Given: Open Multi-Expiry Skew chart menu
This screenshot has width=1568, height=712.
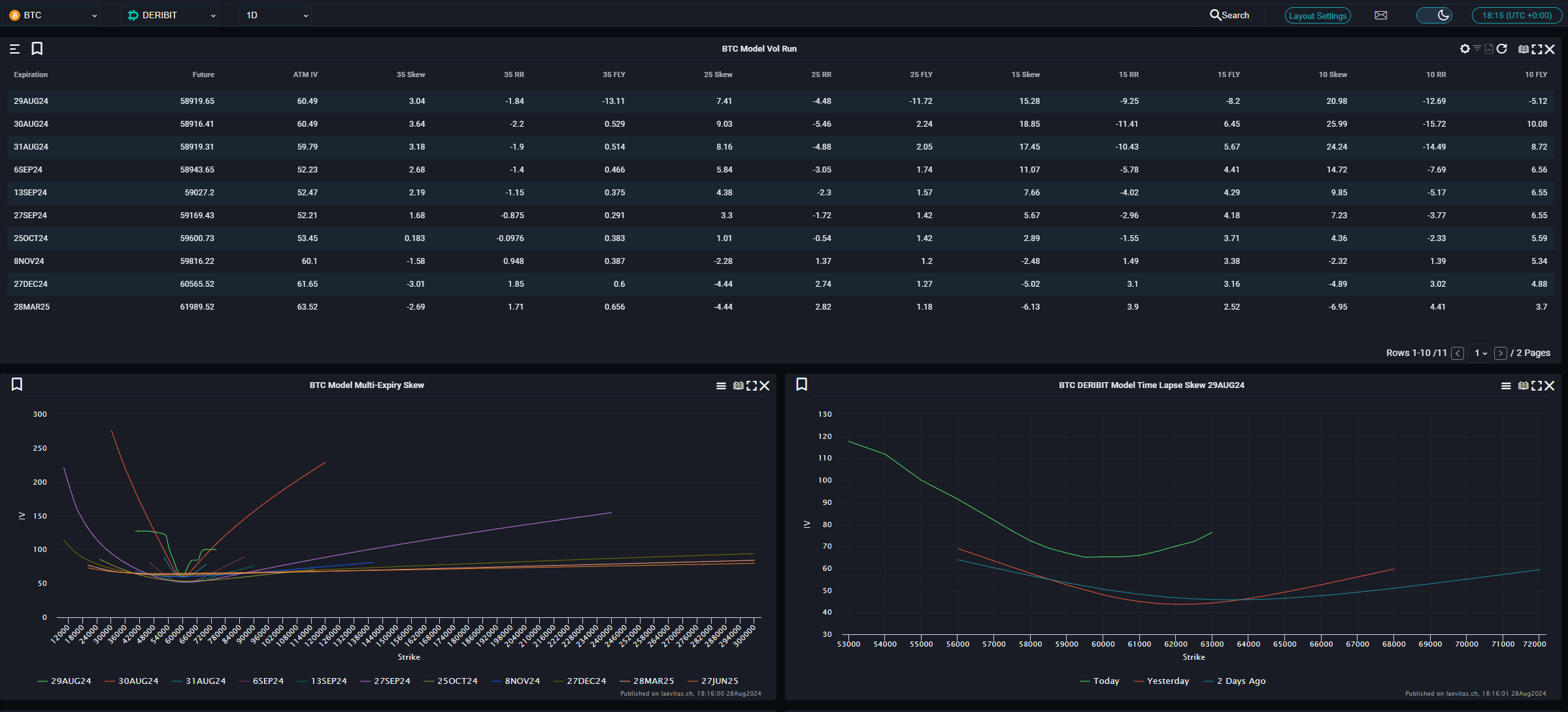Looking at the screenshot, I should click(721, 386).
